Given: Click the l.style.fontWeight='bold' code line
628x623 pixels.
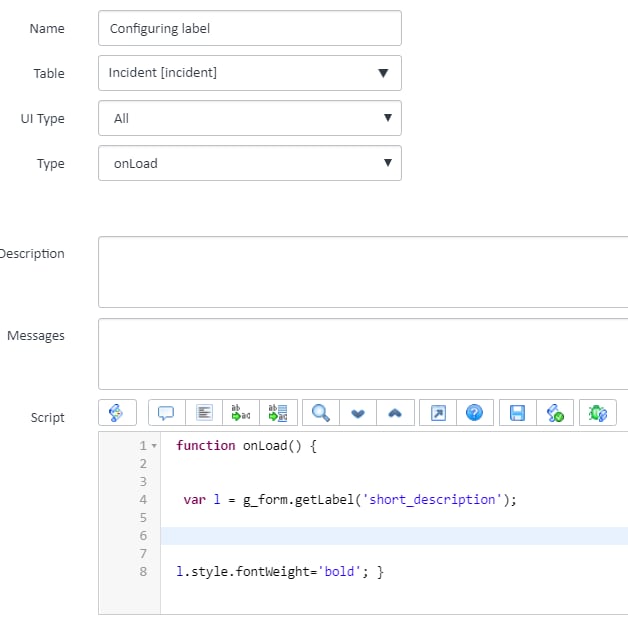Looking at the screenshot, I should [x=280, y=572].
